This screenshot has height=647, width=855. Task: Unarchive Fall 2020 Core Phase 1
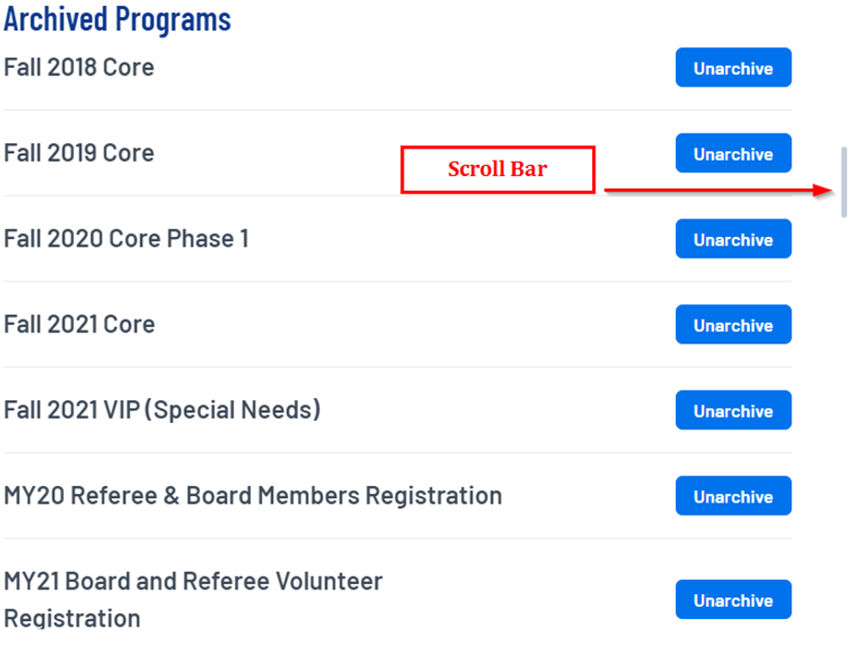click(x=733, y=240)
